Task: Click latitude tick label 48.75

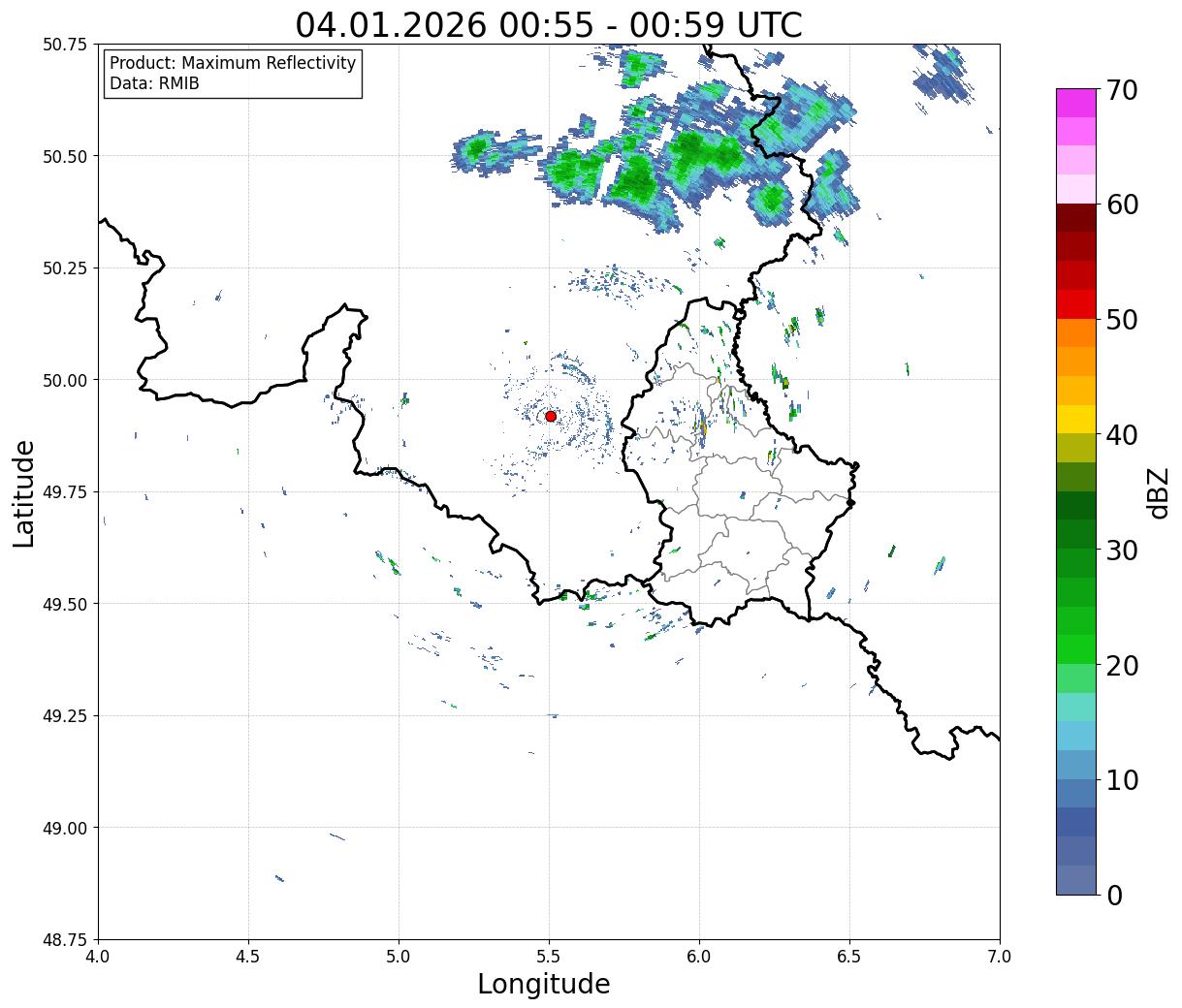Action: (65, 939)
